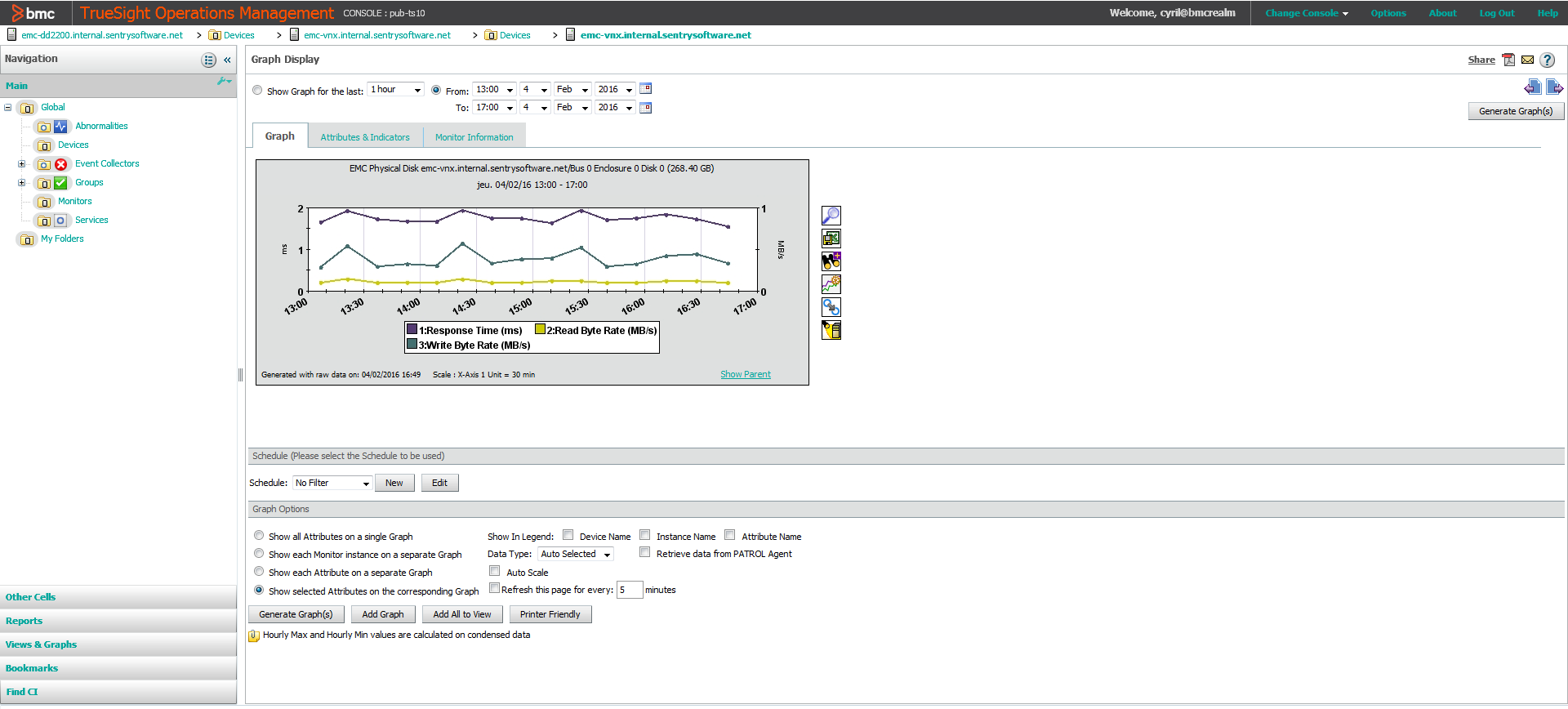The image size is (1568, 709).
Task: Select Show each Monitor instance separate Graph
Action: pyautogui.click(x=259, y=554)
